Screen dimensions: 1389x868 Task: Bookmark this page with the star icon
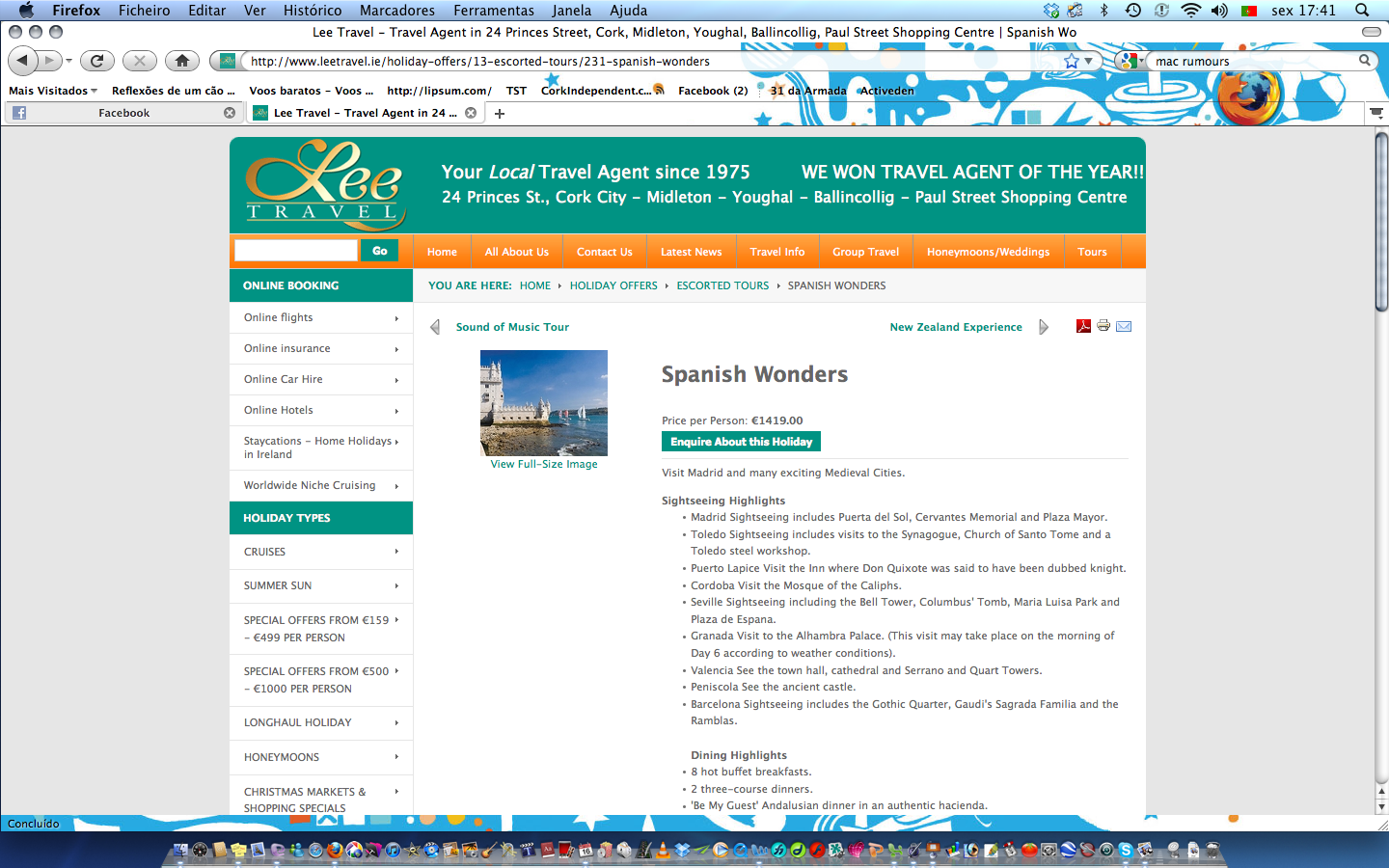[1072, 61]
